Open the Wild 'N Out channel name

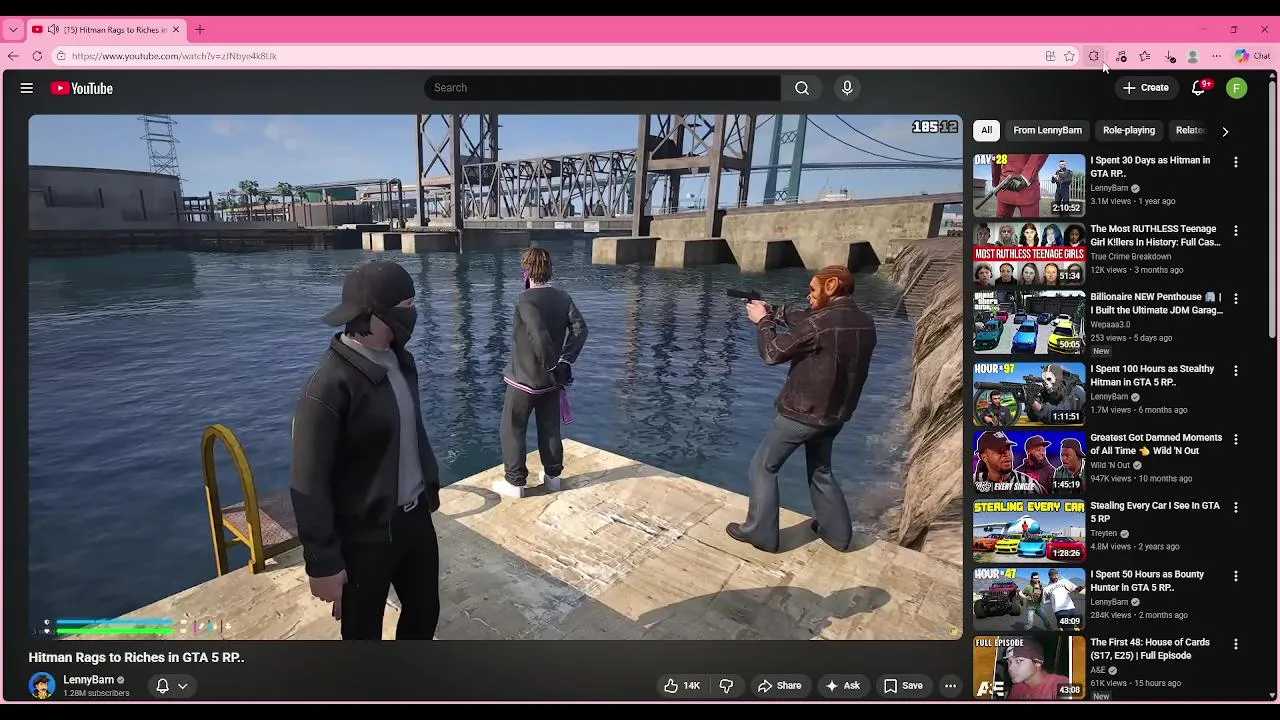coord(1110,465)
